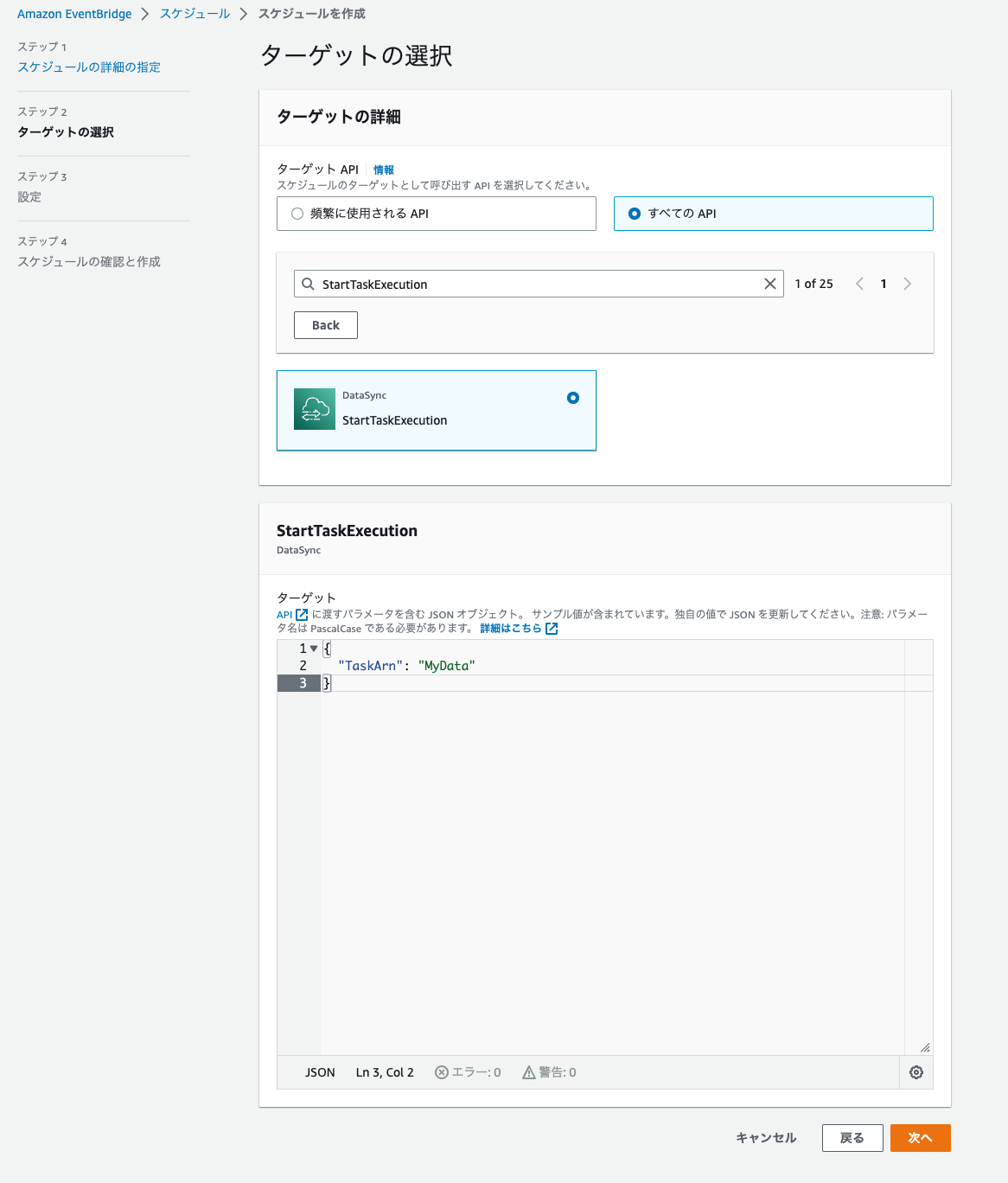Clear search text with the X icon

(769, 284)
